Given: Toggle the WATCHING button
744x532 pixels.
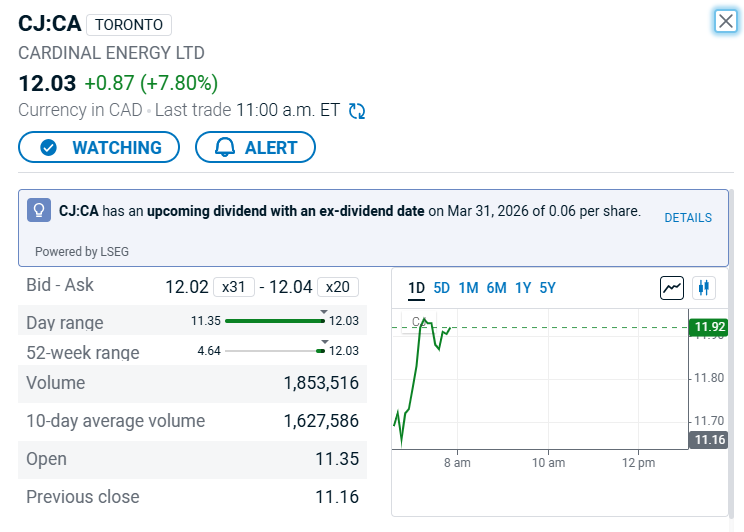Looking at the screenshot, I should [99, 147].
